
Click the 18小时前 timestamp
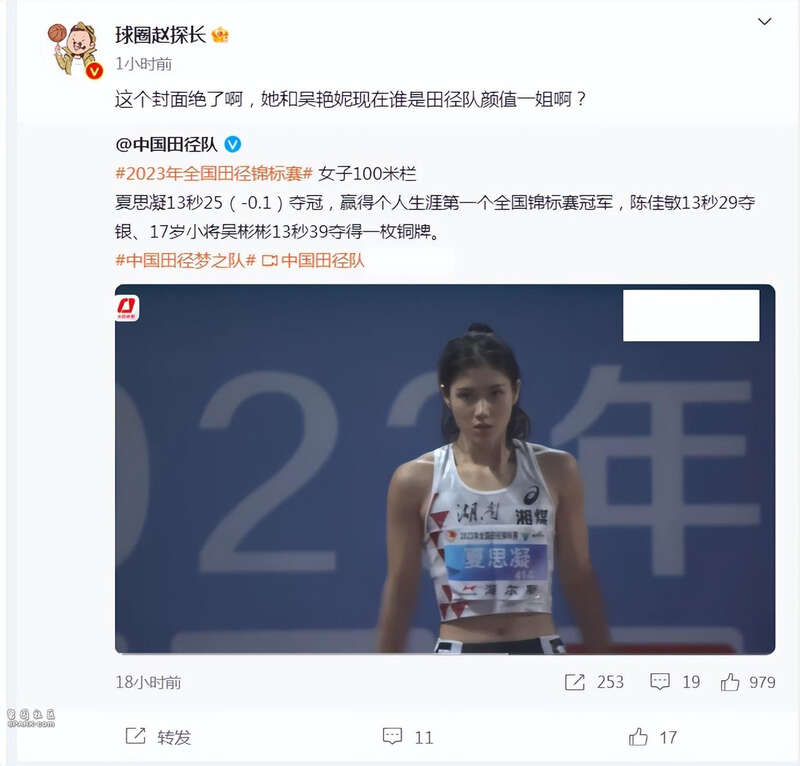[148, 682]
